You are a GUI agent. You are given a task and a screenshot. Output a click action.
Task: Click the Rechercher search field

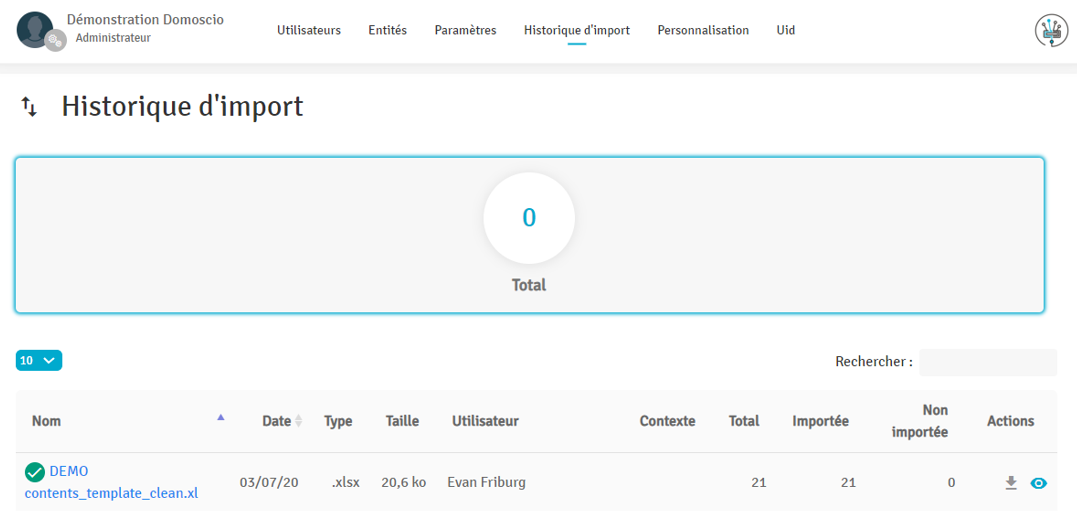987,362
